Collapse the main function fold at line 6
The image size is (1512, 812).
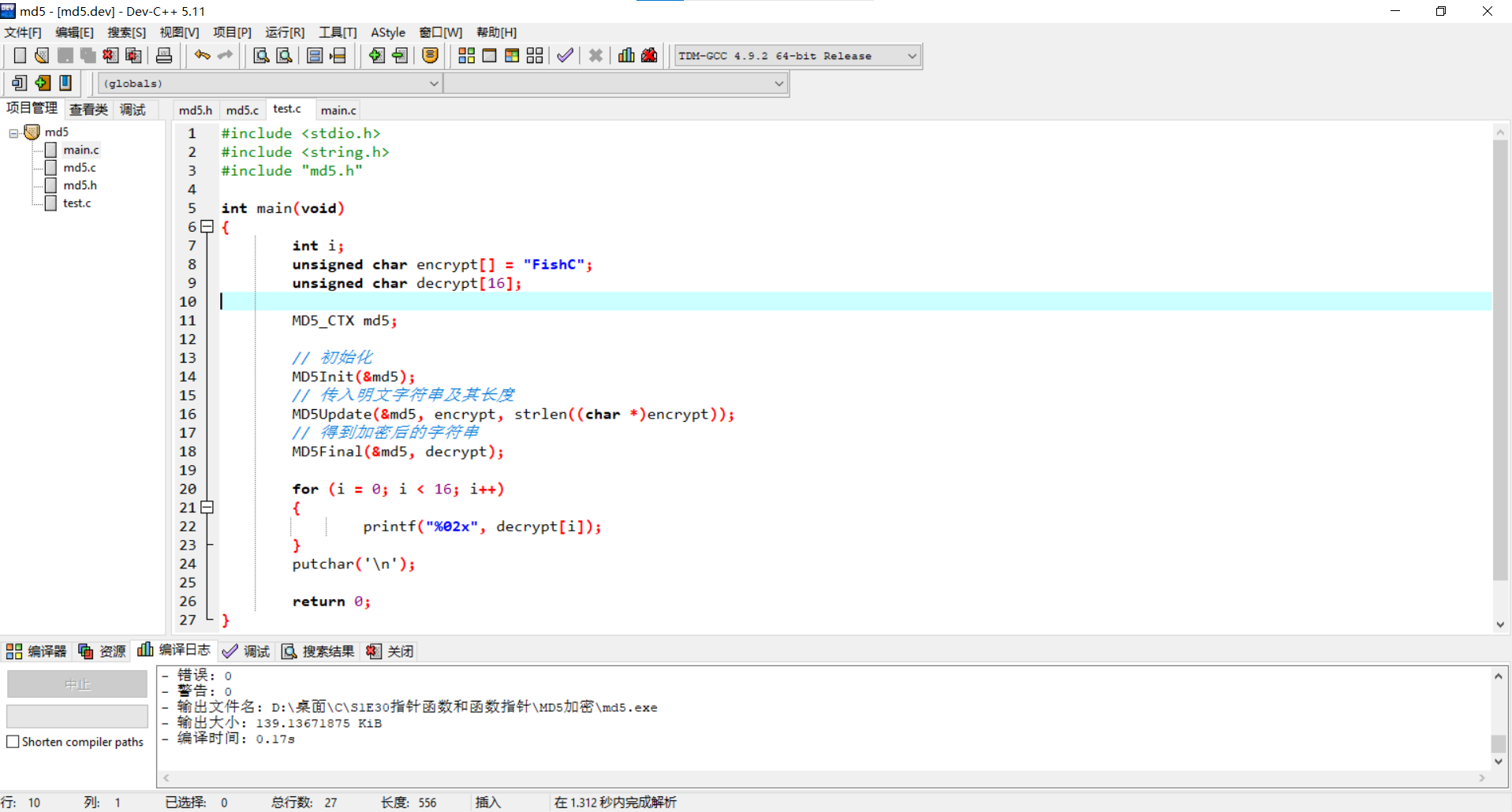(x=207, y=227)
